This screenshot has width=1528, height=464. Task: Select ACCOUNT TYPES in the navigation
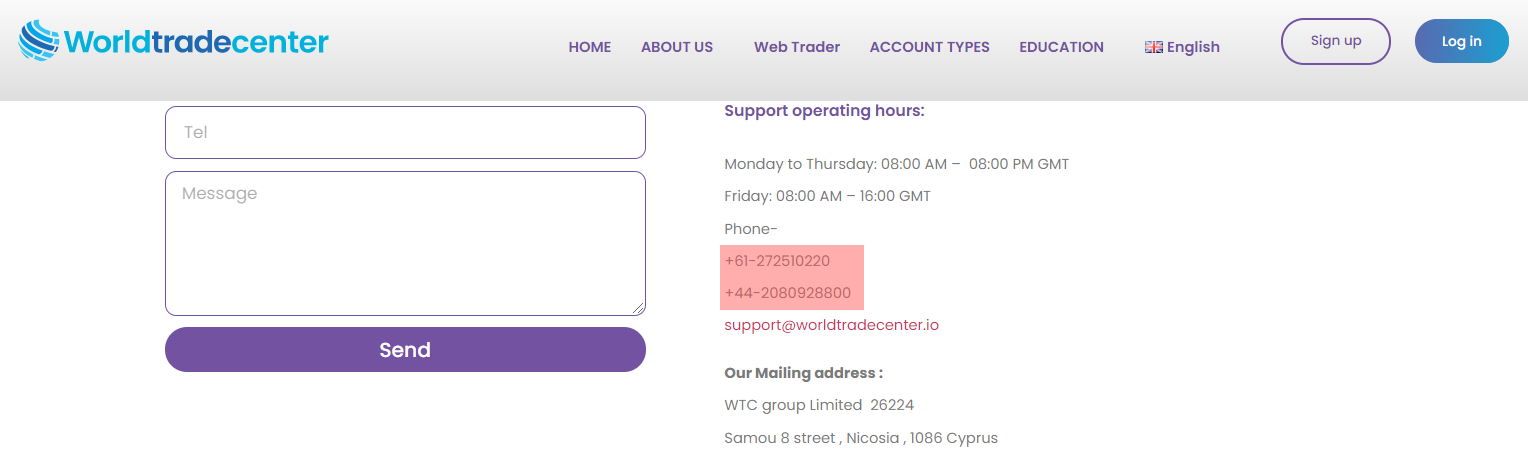tap(929, 47)
